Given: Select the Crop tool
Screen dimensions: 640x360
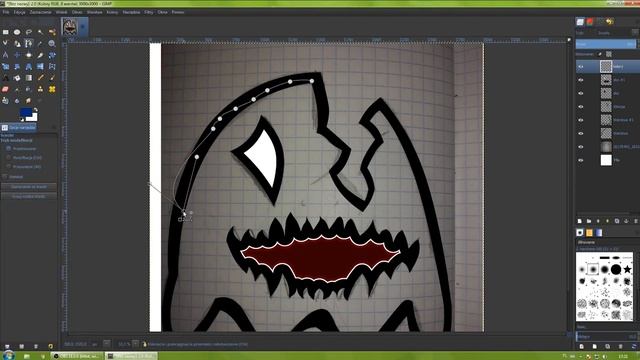Looking at the screenshot, I should pos(40,55).
